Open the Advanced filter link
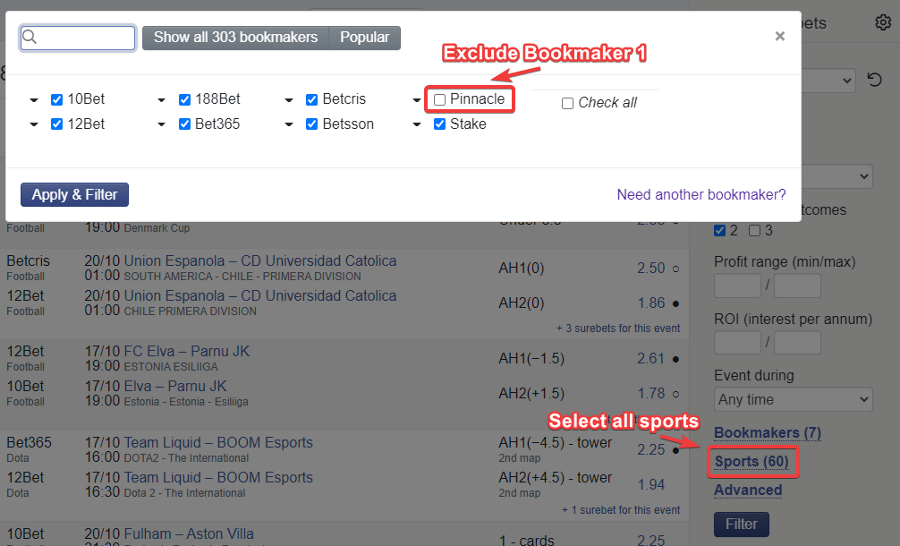Screen dimensions: 900x546 748,490
